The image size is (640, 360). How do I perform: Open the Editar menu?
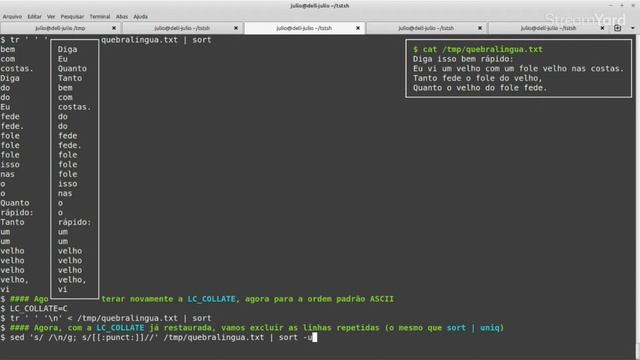34,17
